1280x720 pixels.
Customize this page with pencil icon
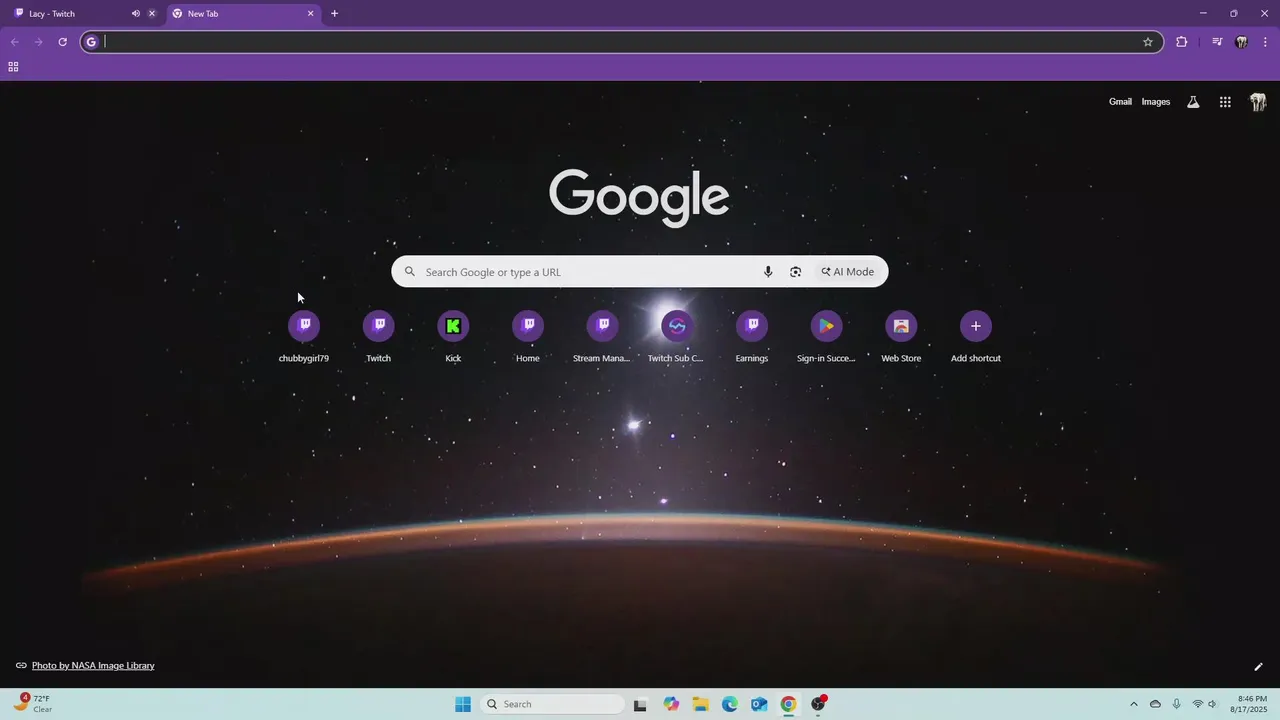(1258, 667)
